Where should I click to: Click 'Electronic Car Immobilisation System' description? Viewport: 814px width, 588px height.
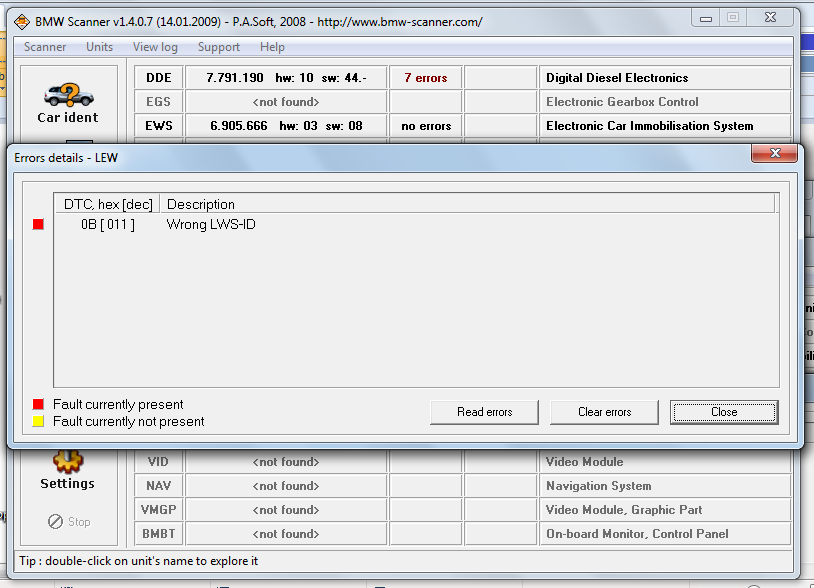(x=649, y=126)
